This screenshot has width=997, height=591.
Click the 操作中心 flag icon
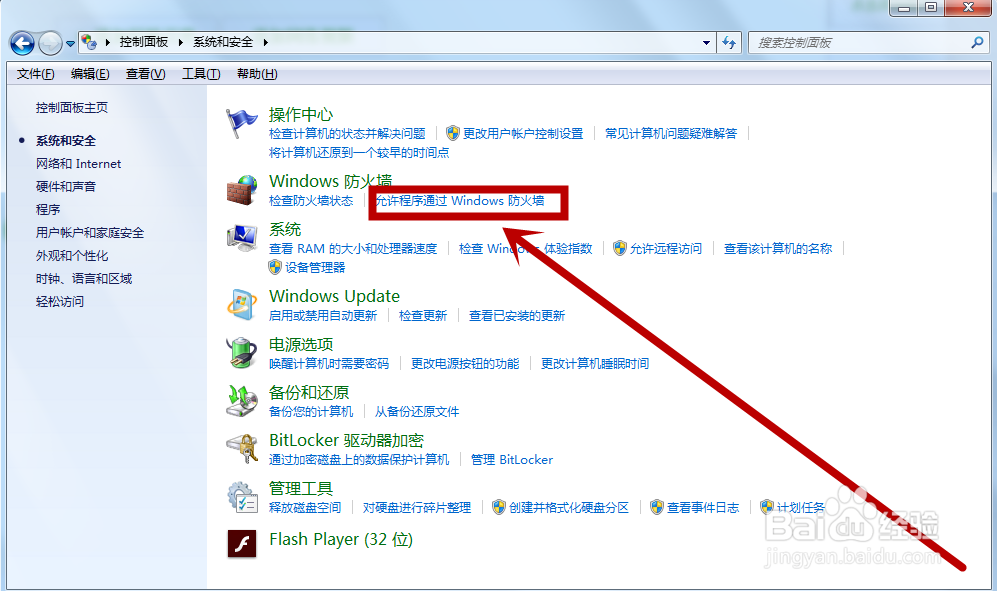pyautogui.click(x=242, y=123)
